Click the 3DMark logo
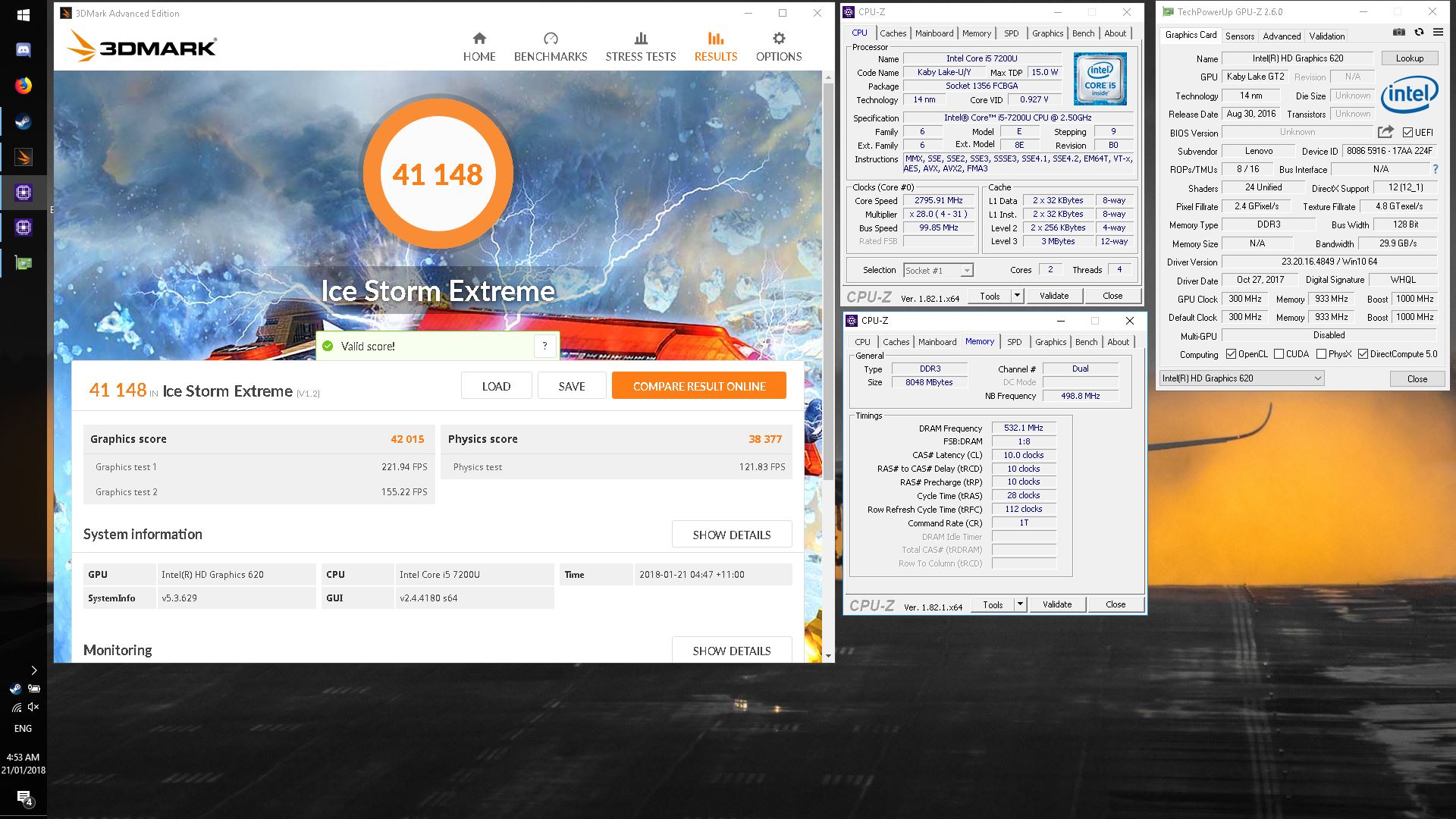 [x=142, y=45]
